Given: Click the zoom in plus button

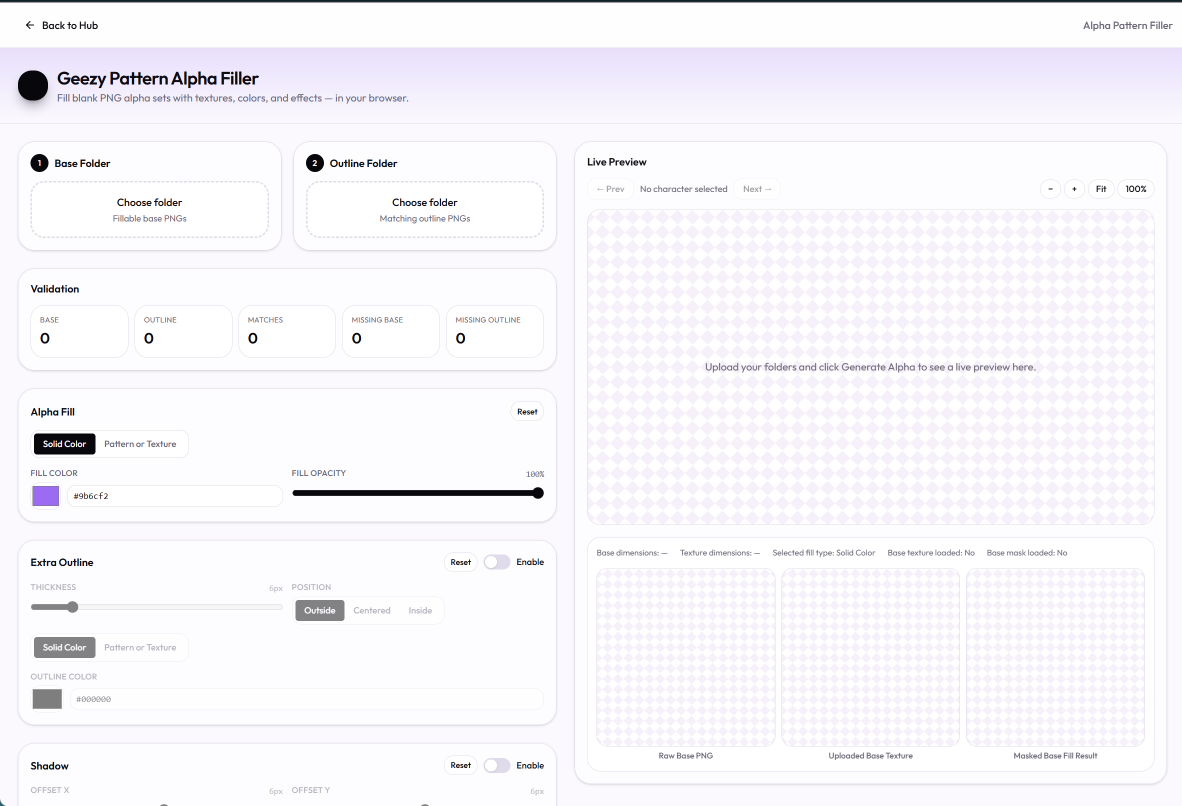Looking at the screenshot, I should point(1074,189).
